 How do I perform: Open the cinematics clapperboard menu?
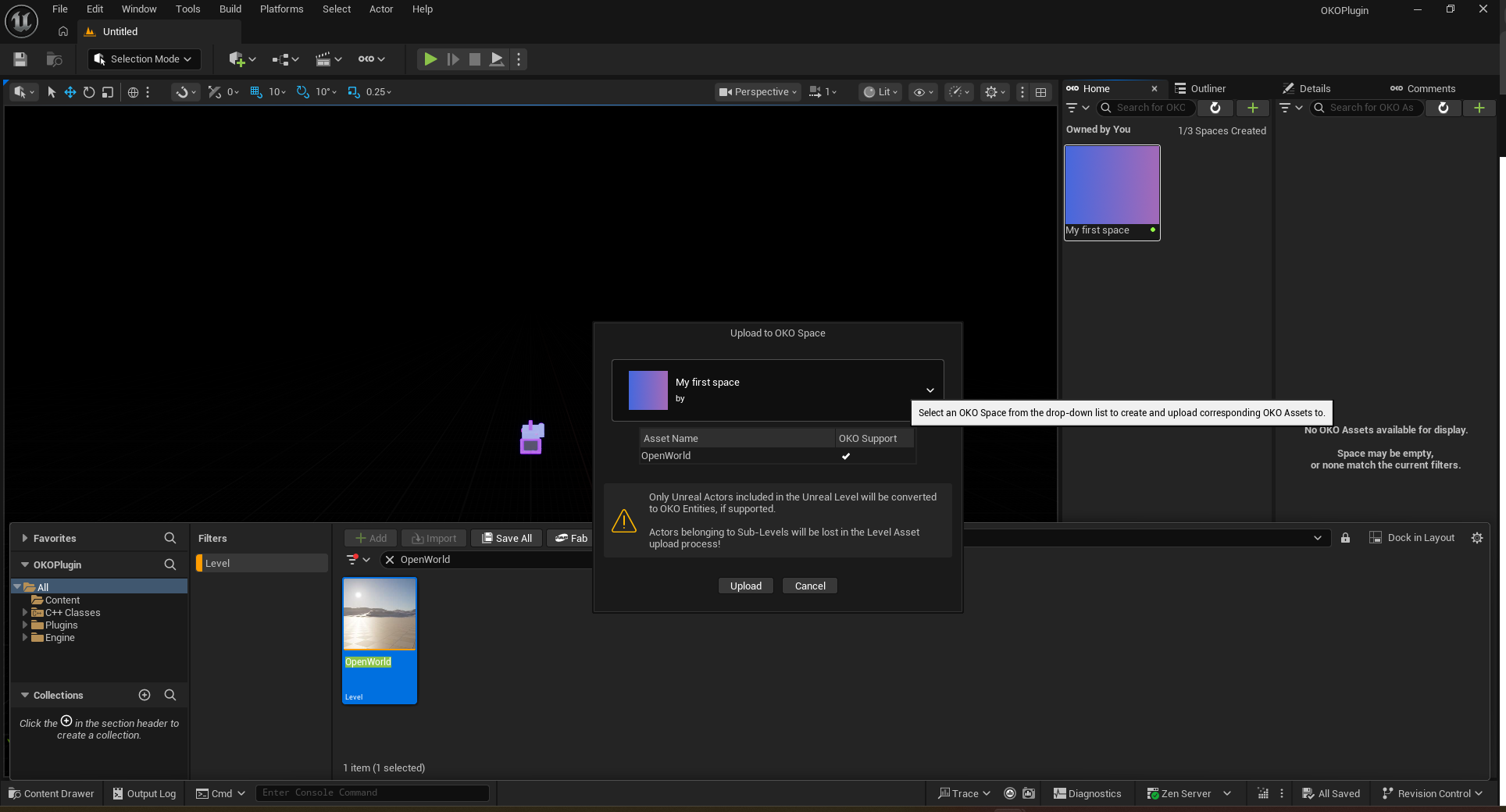[x=328, y=59]
